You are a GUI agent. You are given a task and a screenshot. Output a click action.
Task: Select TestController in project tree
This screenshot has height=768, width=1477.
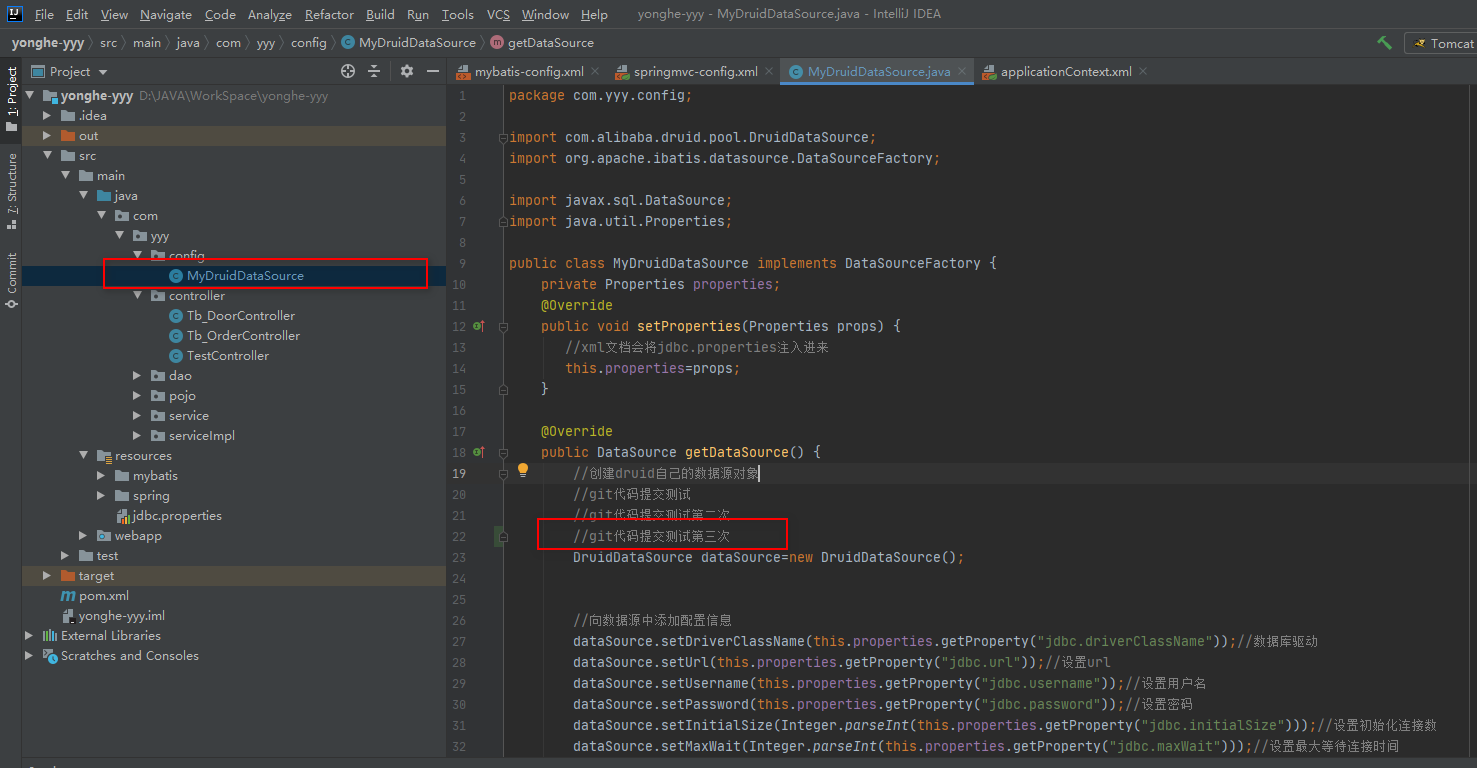[227, 356]
